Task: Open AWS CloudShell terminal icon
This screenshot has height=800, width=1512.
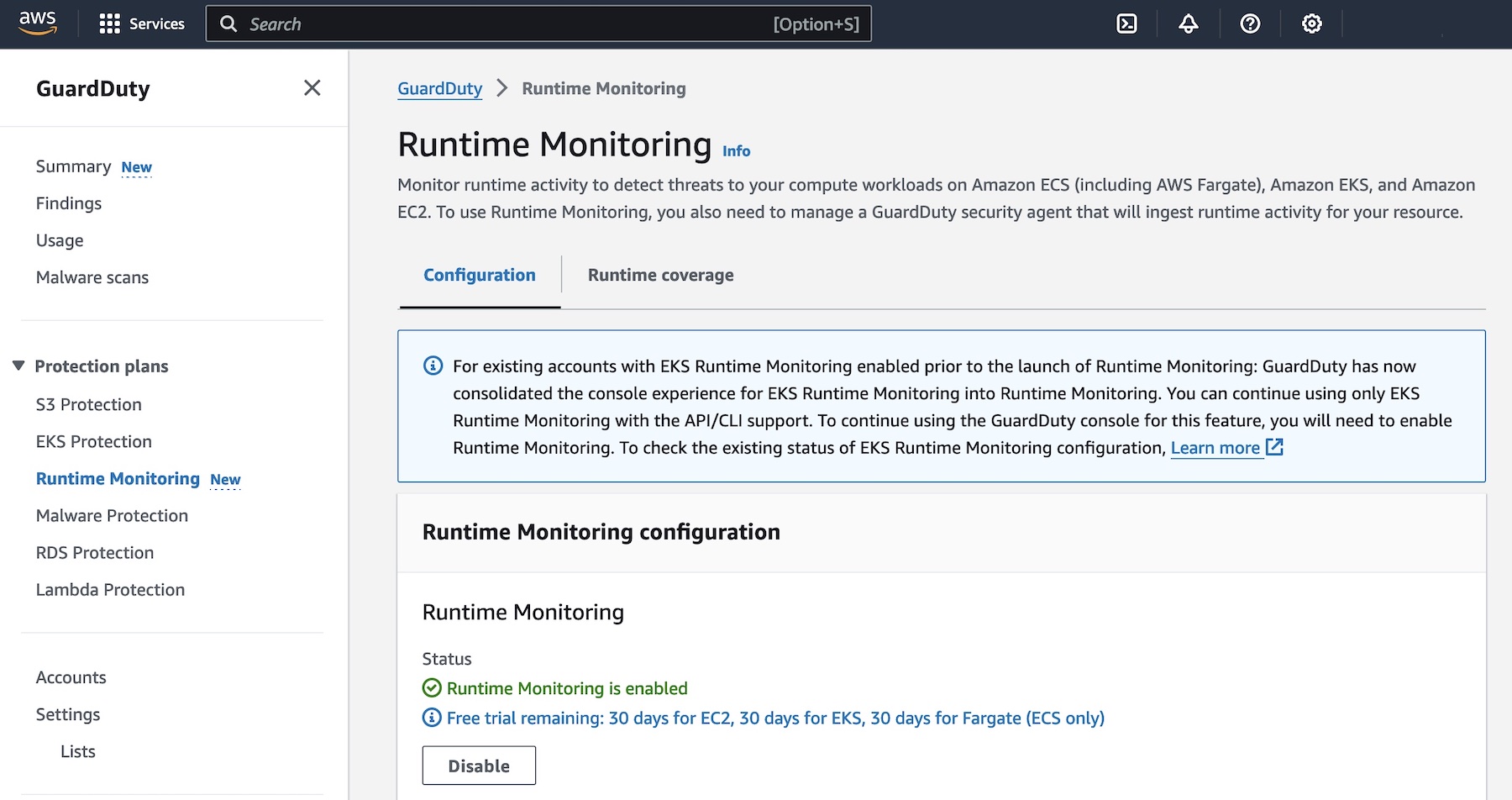Action: 1126,24
